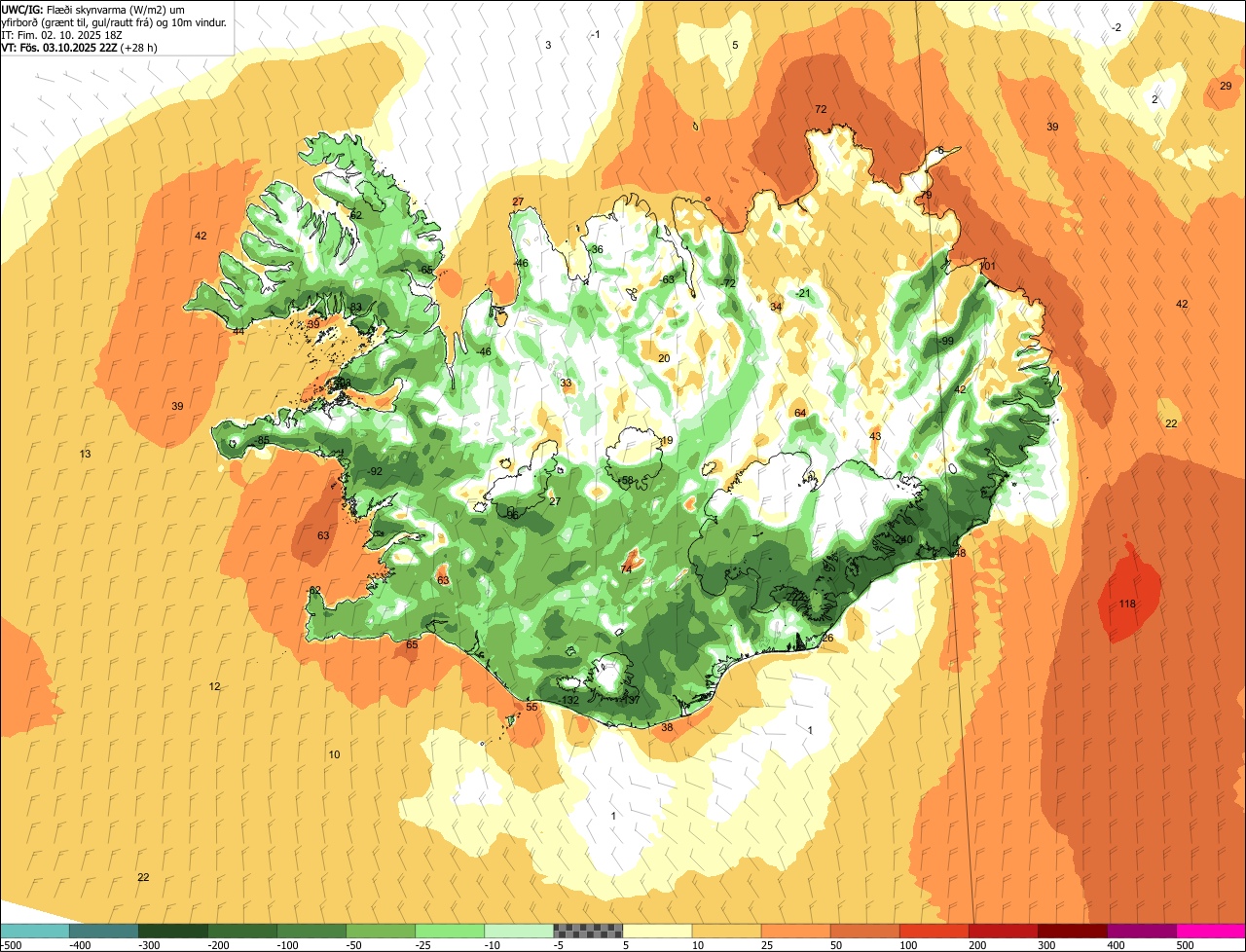Click the 34 value in northern Iceland
This screenshot has height=952, width=1246.
[x=776, y=307]
